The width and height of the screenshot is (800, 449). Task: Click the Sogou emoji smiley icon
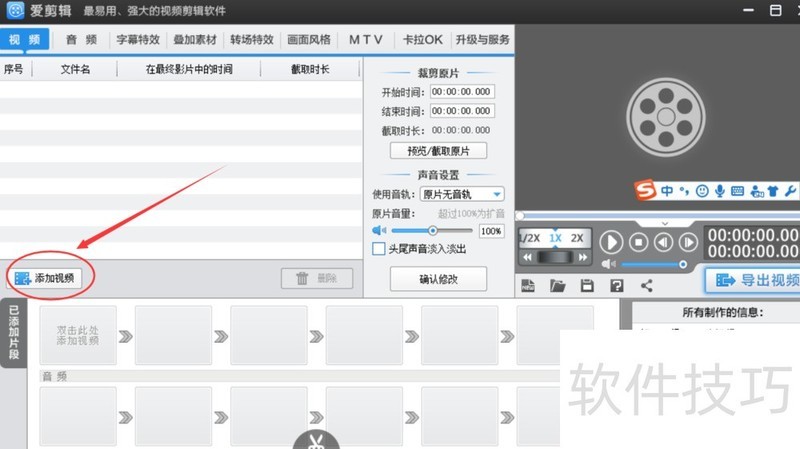[x=702, y=191]
